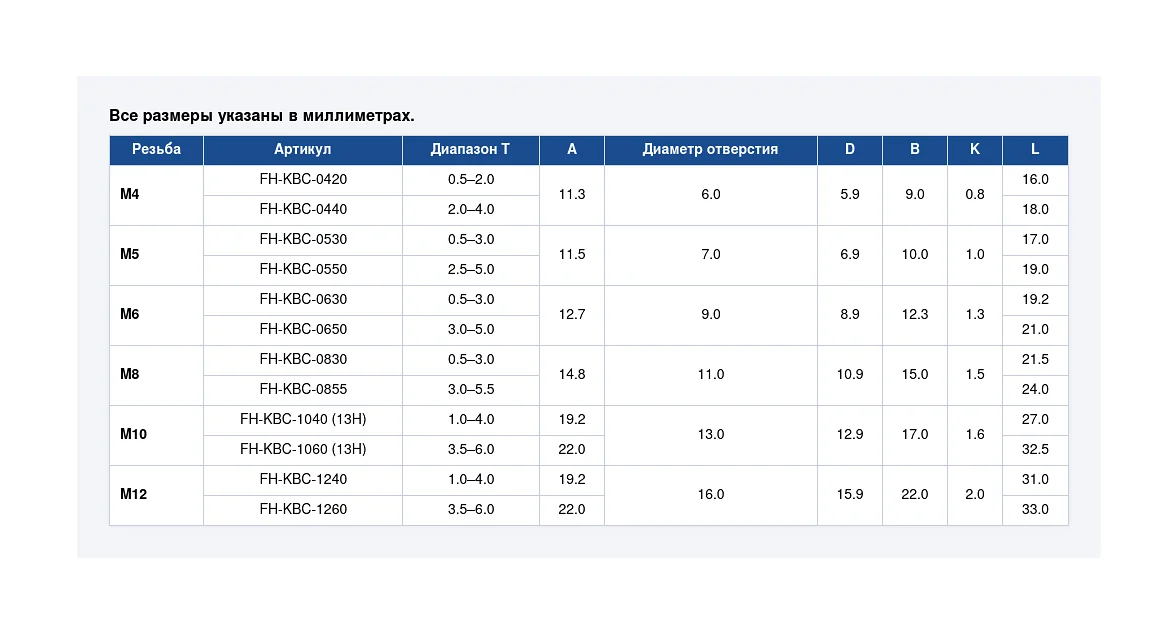
Task: Click article FH-KBC-0440 cell
Action: [303, 209]
